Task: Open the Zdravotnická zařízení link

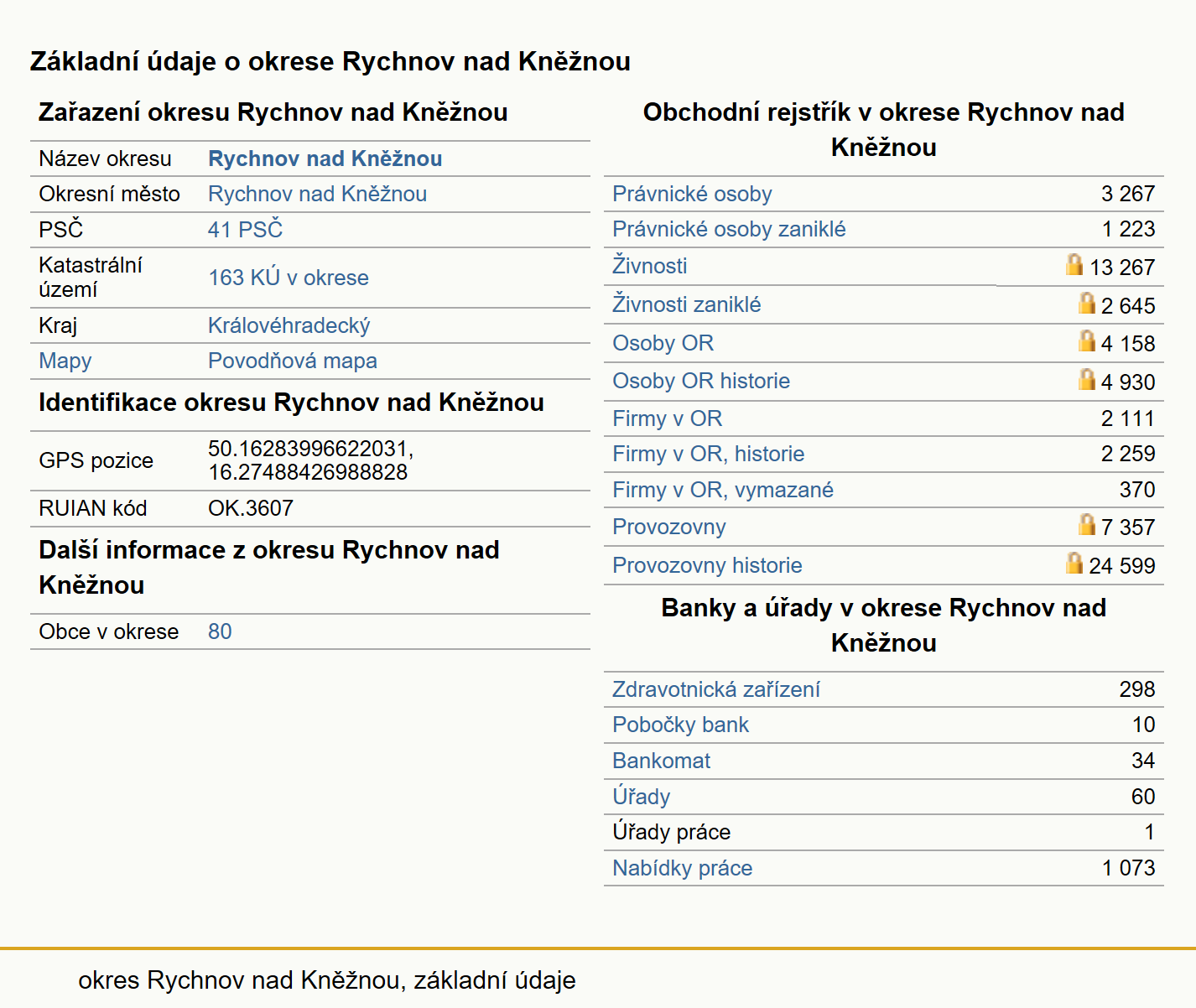Action: [x=716, y=689]
